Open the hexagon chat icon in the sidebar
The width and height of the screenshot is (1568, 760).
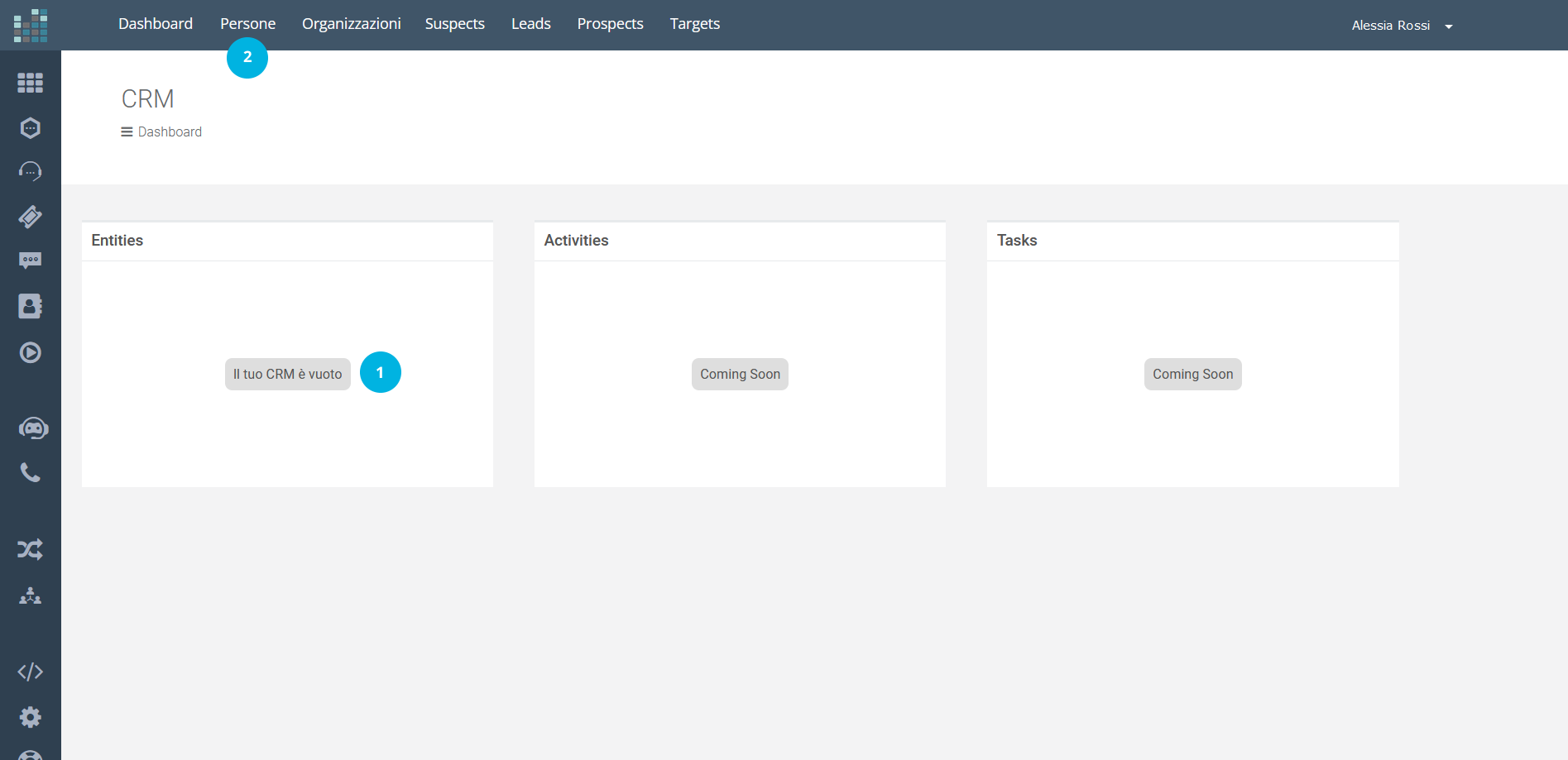[31, 127]
